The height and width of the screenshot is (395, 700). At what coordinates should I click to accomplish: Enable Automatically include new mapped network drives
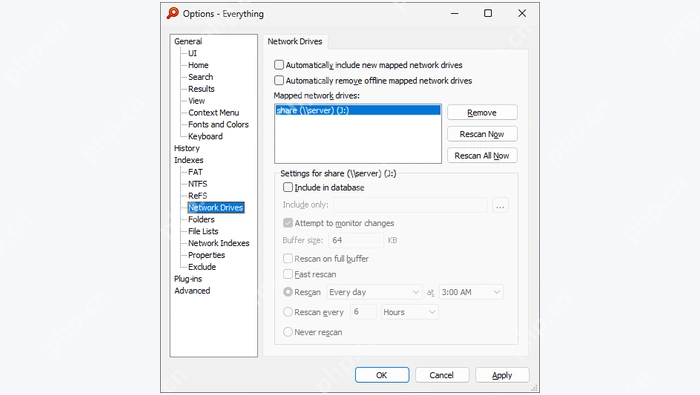click(279, 65)
